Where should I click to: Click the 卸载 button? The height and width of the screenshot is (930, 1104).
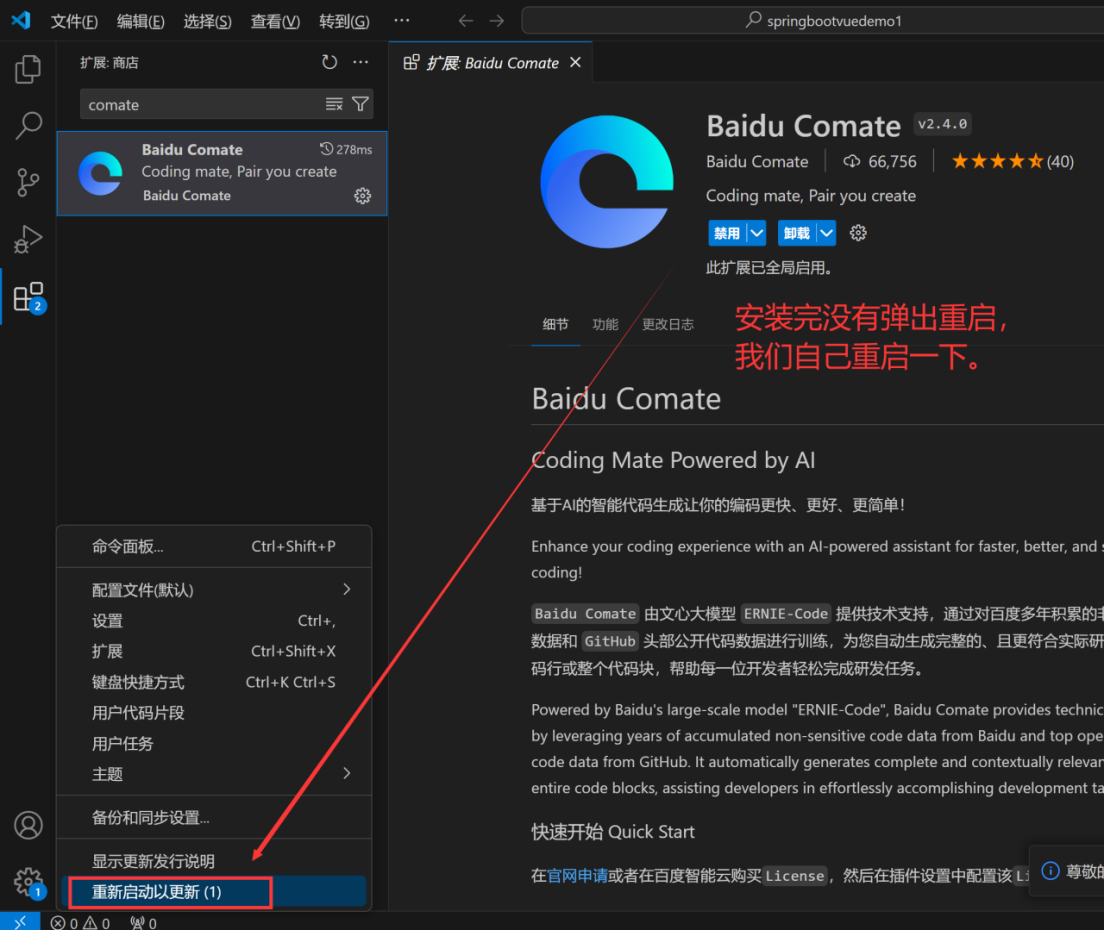(797, 233)
